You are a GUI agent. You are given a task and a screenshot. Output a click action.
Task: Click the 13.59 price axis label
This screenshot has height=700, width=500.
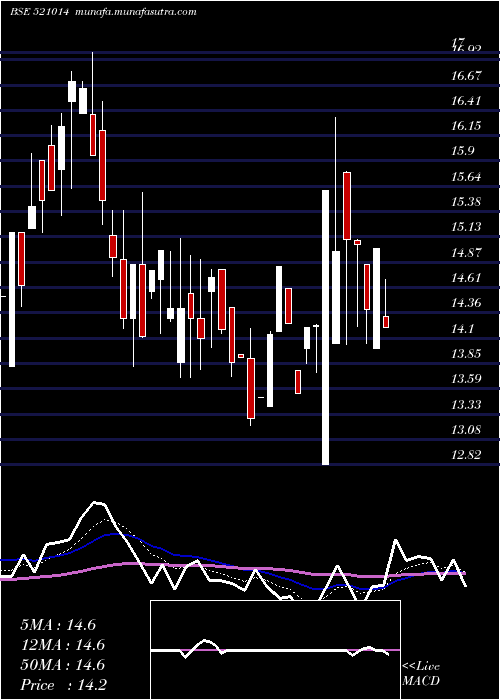tap(466, 379)
